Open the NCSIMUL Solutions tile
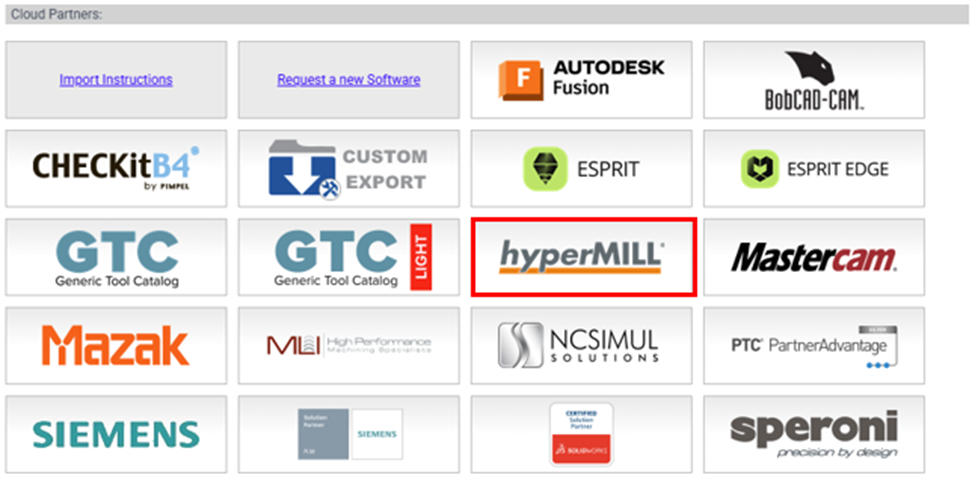This screenshot has height=478, width=975. coord(581,346)
